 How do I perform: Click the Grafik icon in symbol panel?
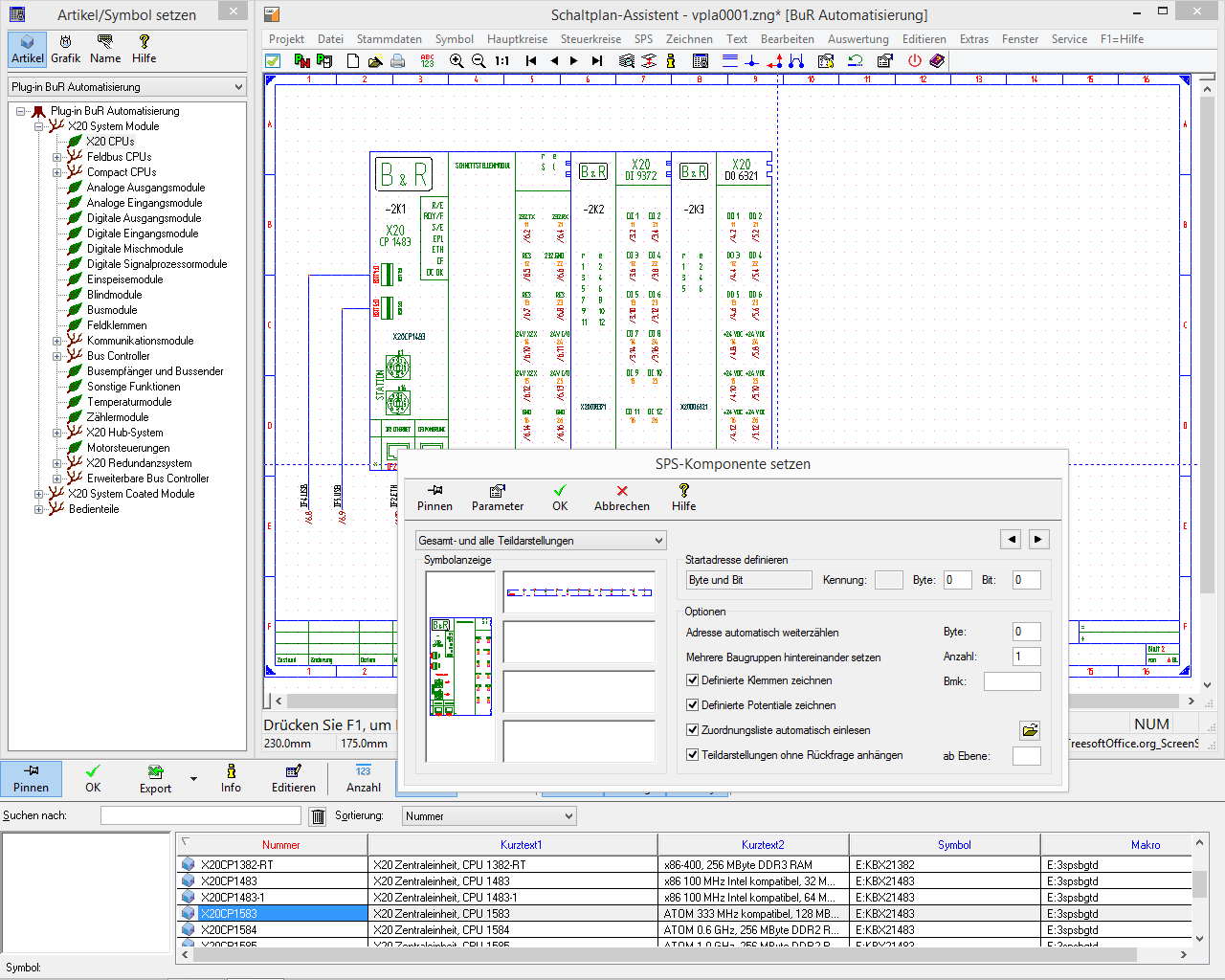[65, 49]
